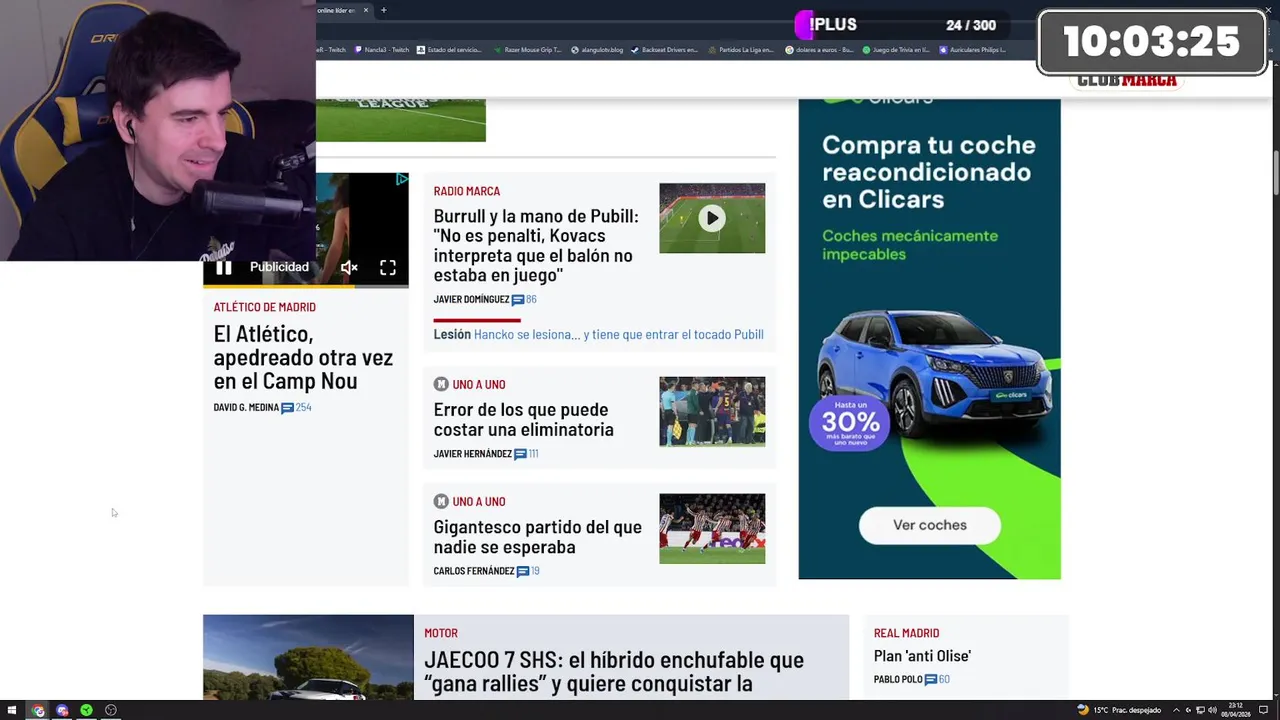1280x720 pixels.
Task: Open 'Backseat Drivers' bookmark
Action: [664, 49]
